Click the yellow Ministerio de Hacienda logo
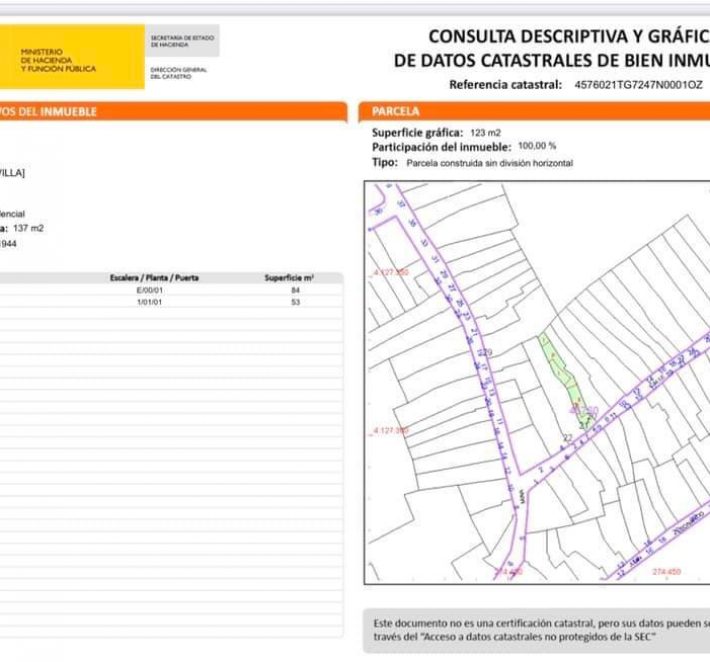 pyautogui.click(x=72, y=57)
